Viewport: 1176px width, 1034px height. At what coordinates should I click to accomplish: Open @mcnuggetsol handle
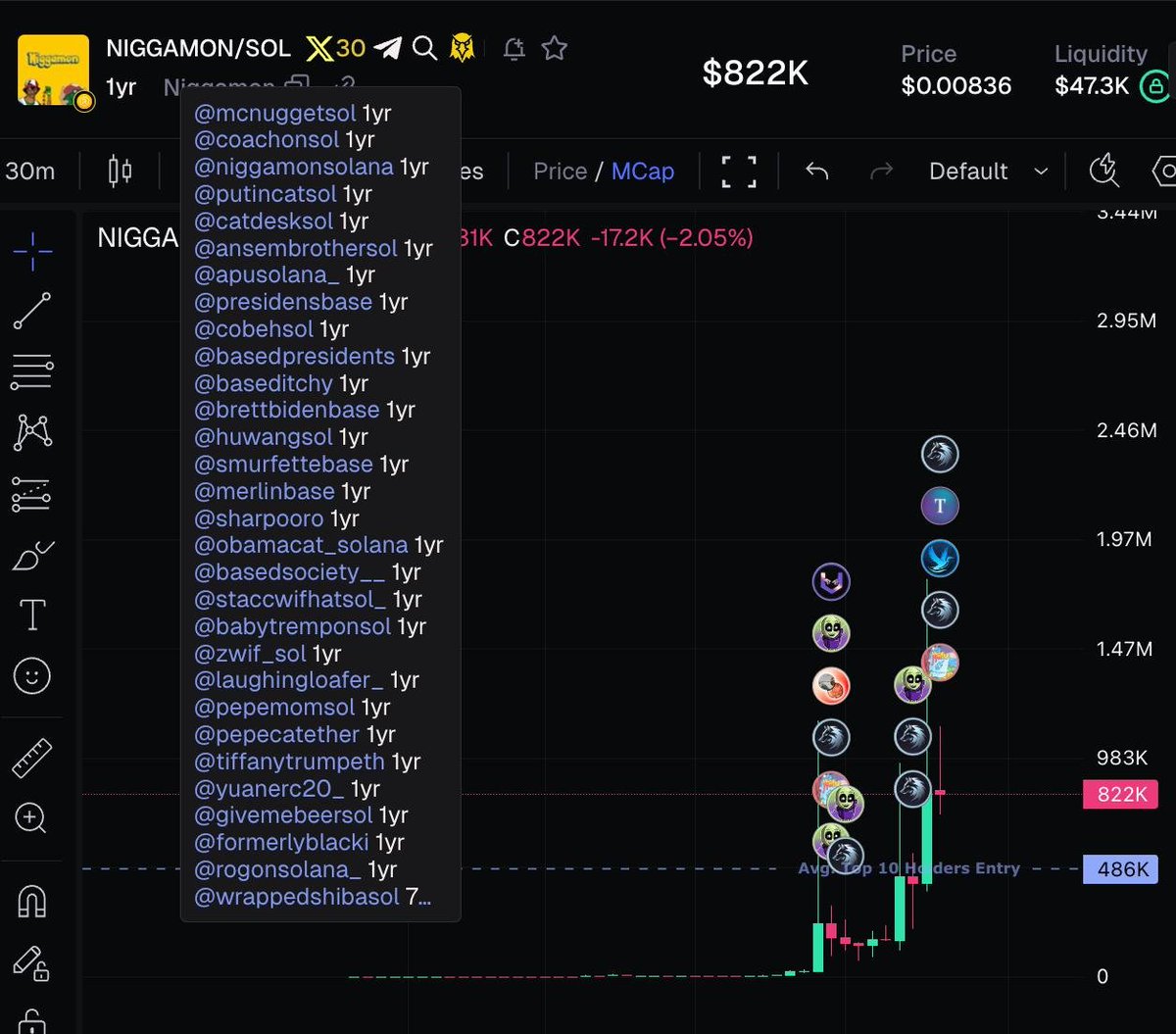[275, 113]
